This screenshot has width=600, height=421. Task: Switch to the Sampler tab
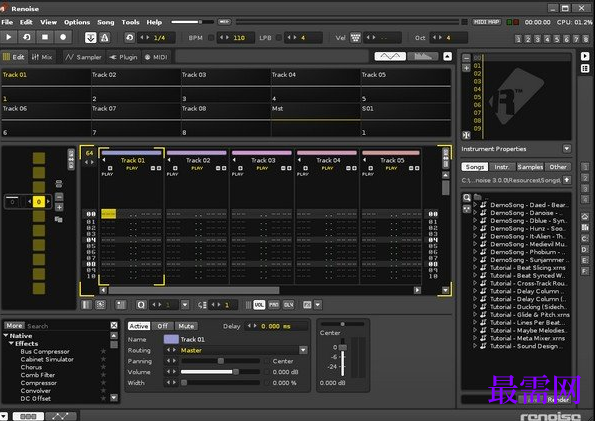click(x=84, y=57)
